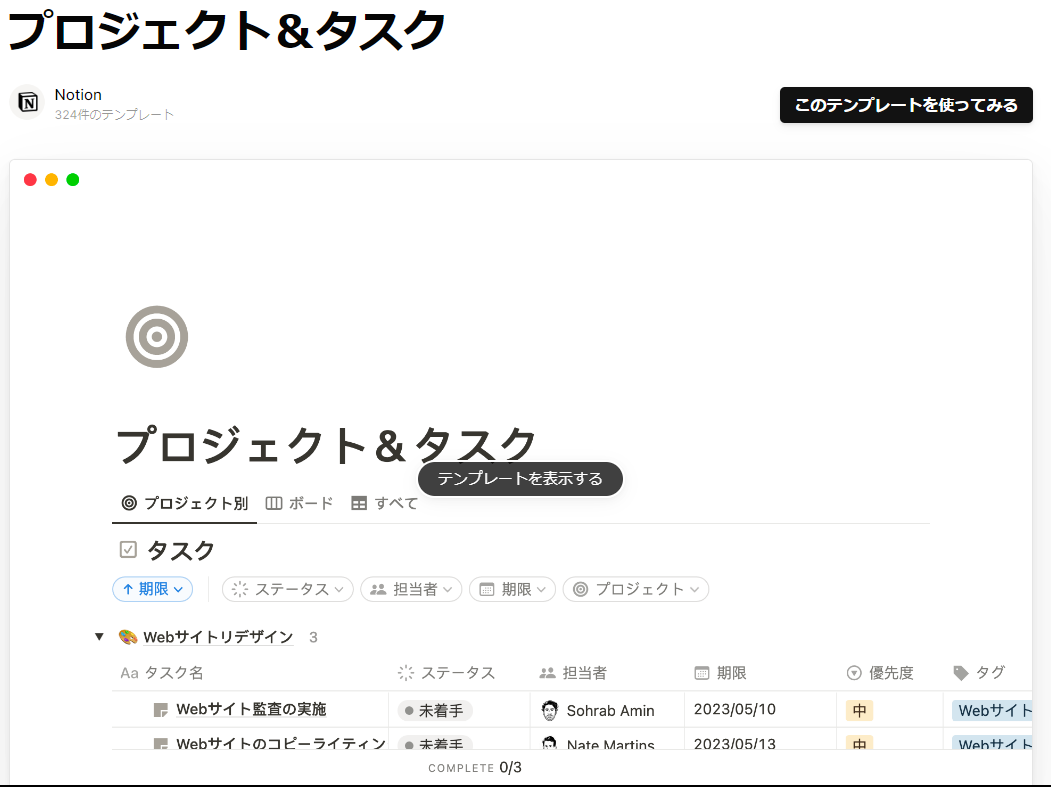
Task: Click このテンプレートを使ってみる button
Action: [x=906, y=105]
